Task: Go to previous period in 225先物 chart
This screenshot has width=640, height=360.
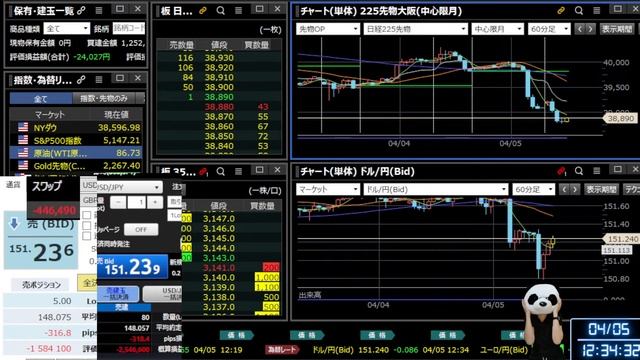Action: pyautogui.click(x=580, y=29)
